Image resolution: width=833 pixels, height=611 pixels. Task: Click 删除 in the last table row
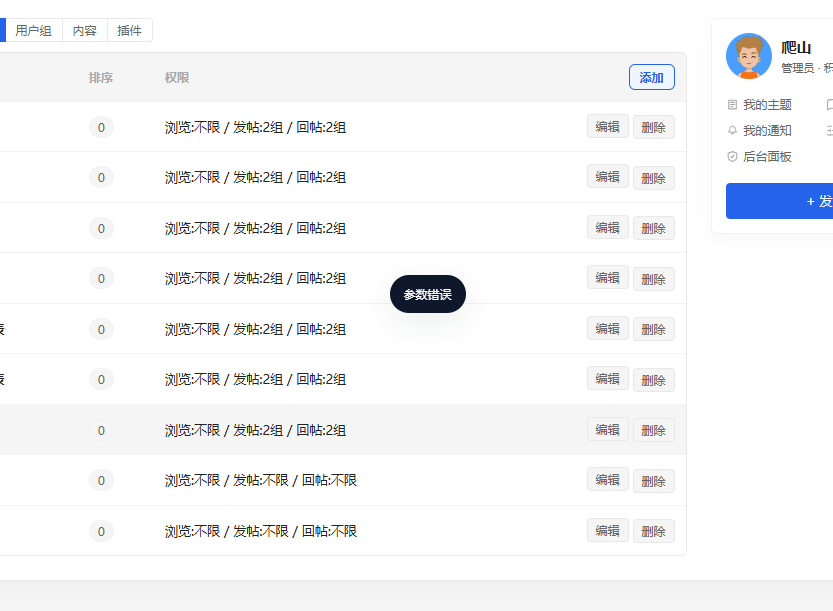(x=654, y=531)
